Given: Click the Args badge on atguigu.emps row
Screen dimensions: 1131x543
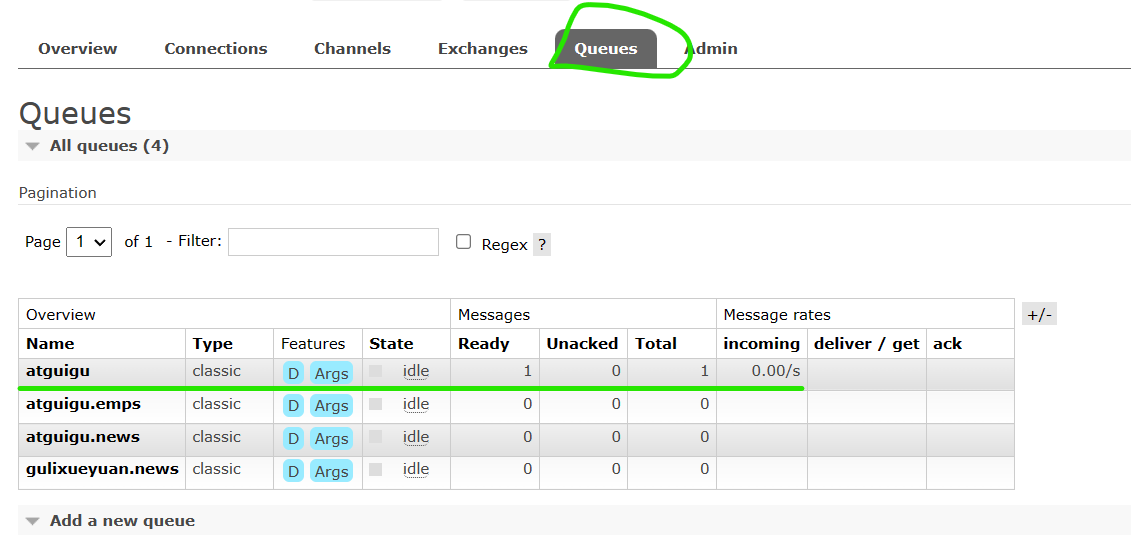Looking at the screenshot, I should coord(331,405).
